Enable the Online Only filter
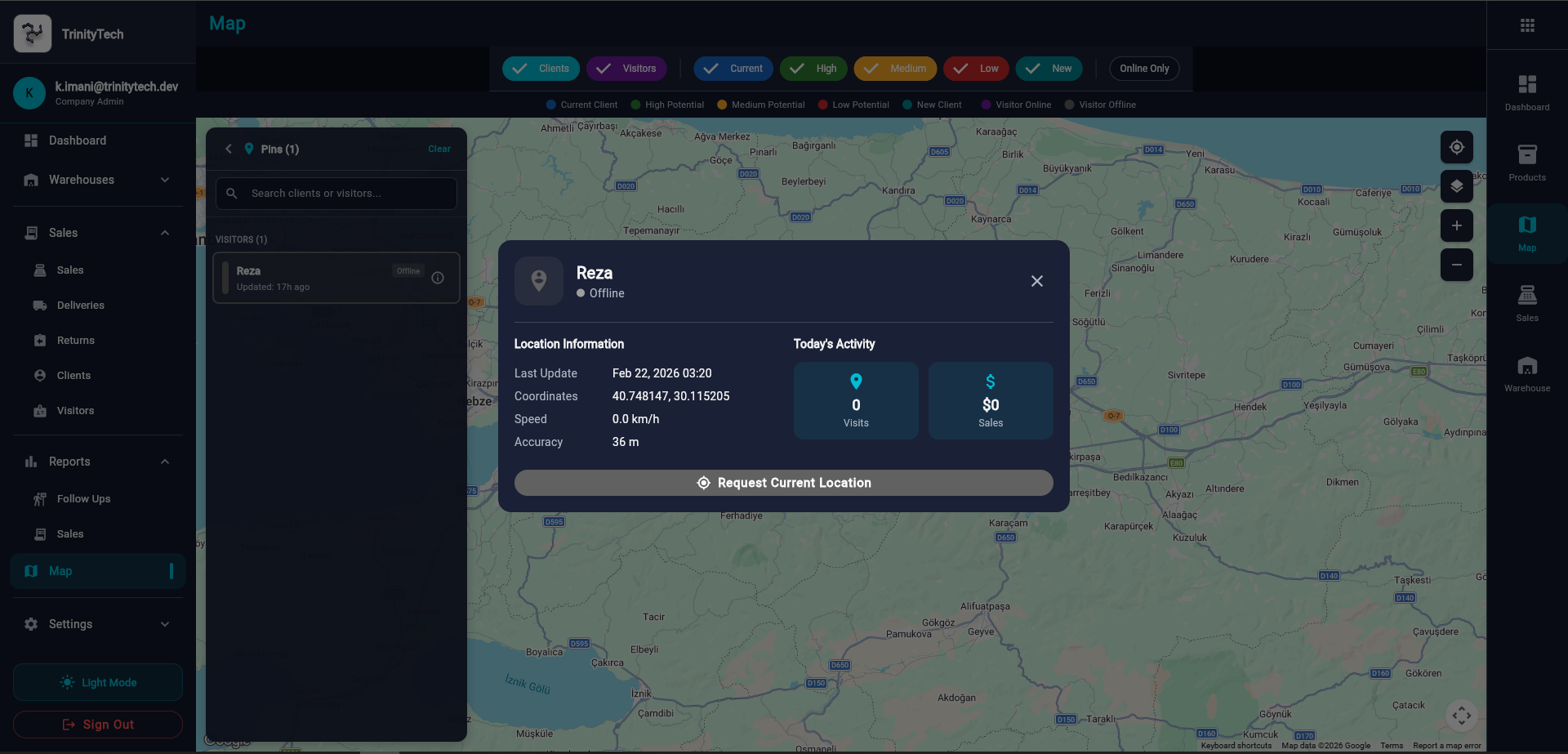This screenshot has width=1568, height=754. (1143, 69)
